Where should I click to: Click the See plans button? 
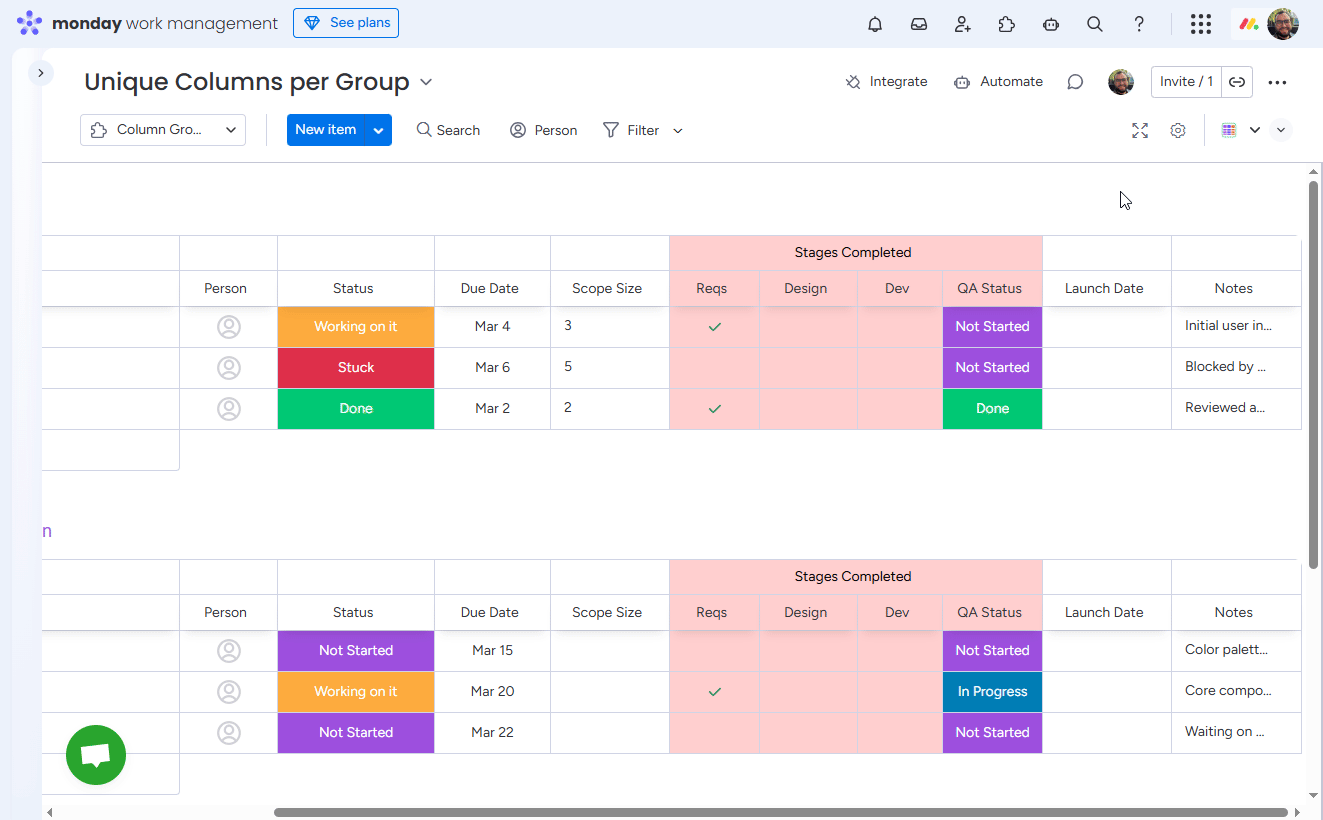click(346, 23)
